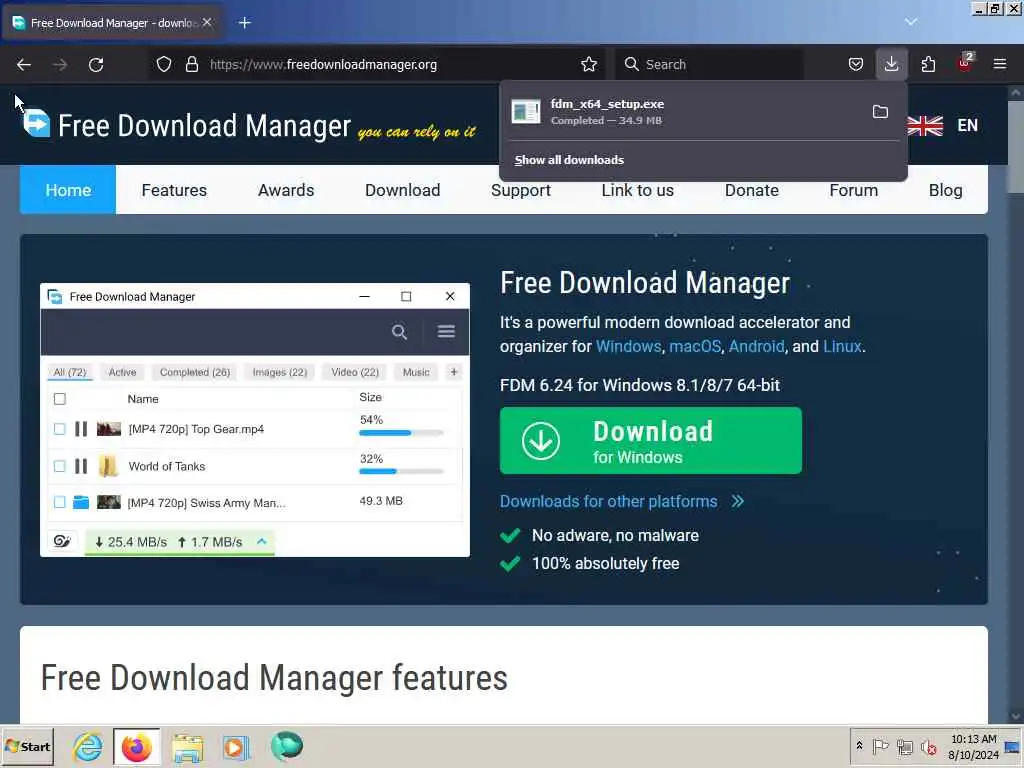
Task: Select the Video (22) filter tab
Action: (355, 372)
